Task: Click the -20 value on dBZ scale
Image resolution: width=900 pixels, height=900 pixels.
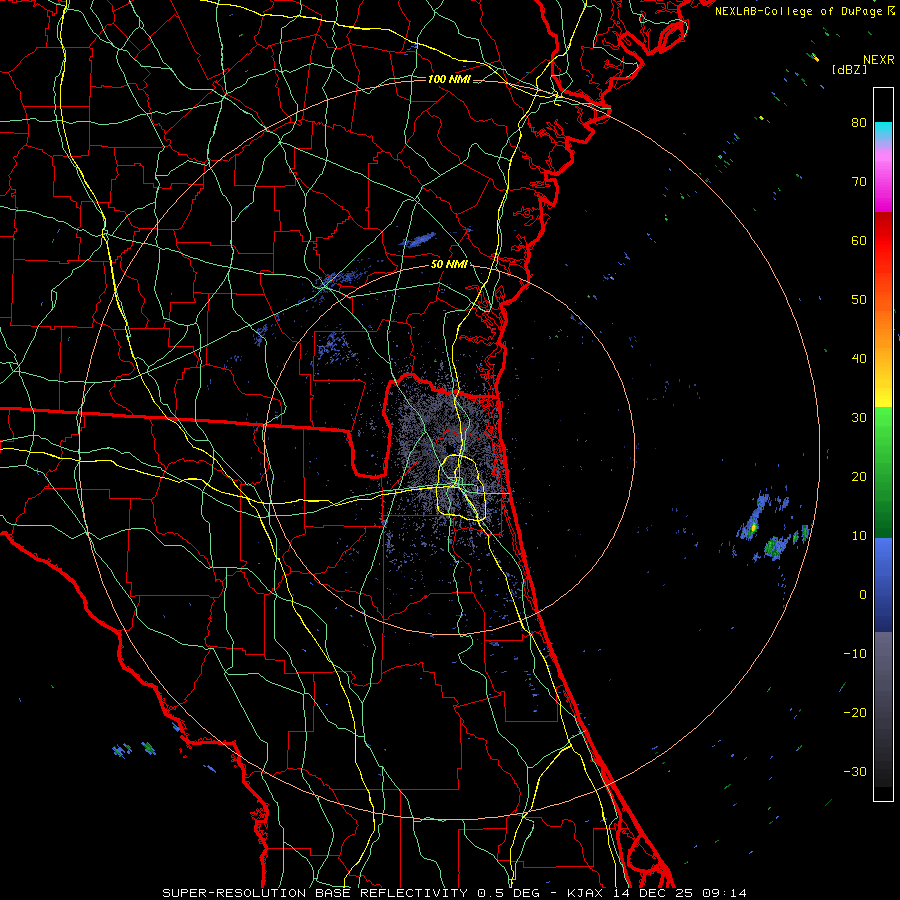Action: 855,713
